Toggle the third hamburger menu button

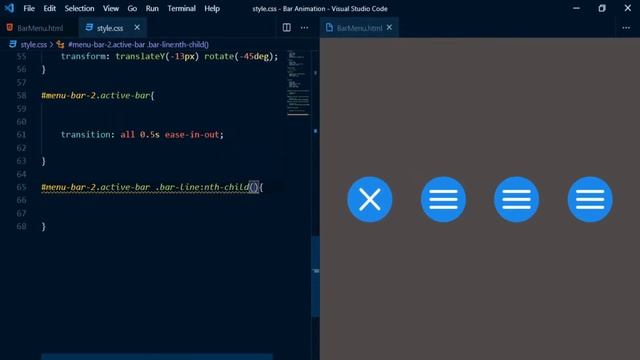tap(516, 199)
